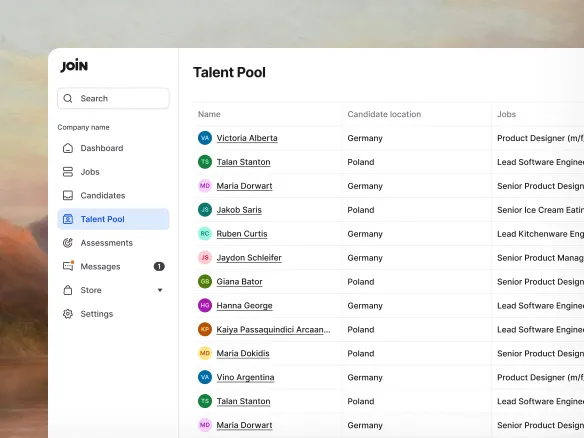
Task: Open Victoria Alberta's profile link
Action: 247,138
